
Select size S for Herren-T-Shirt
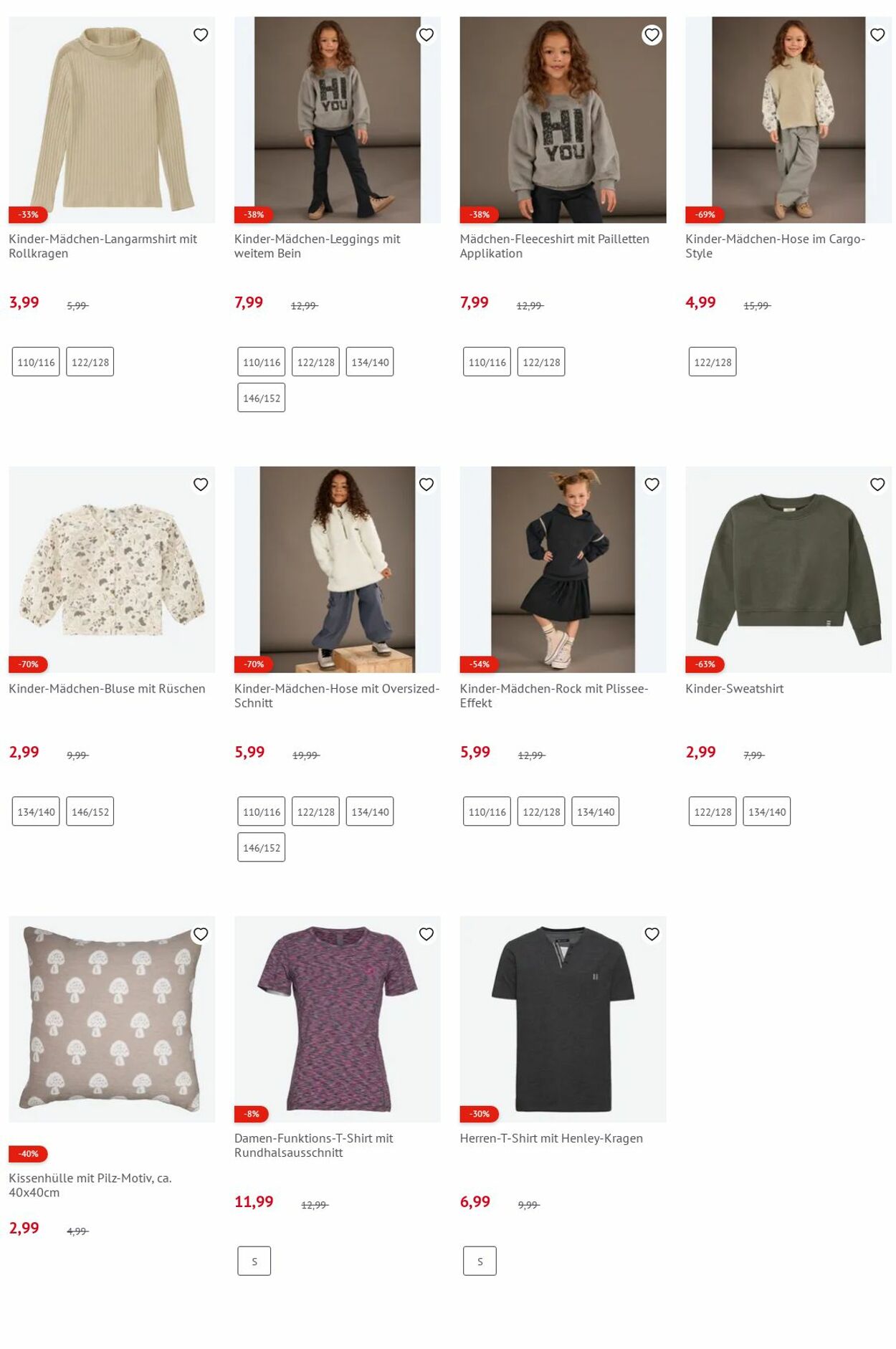(x=480, y=1261)
